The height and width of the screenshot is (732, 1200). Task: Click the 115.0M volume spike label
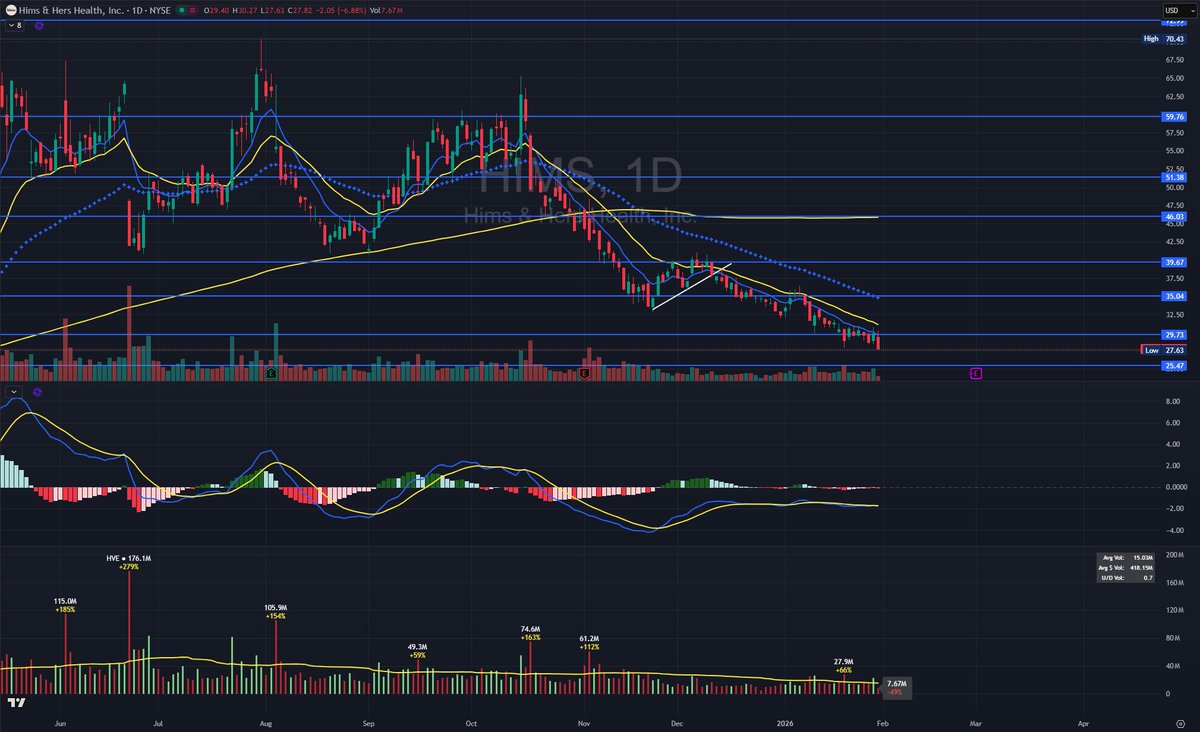coord(65,600)
